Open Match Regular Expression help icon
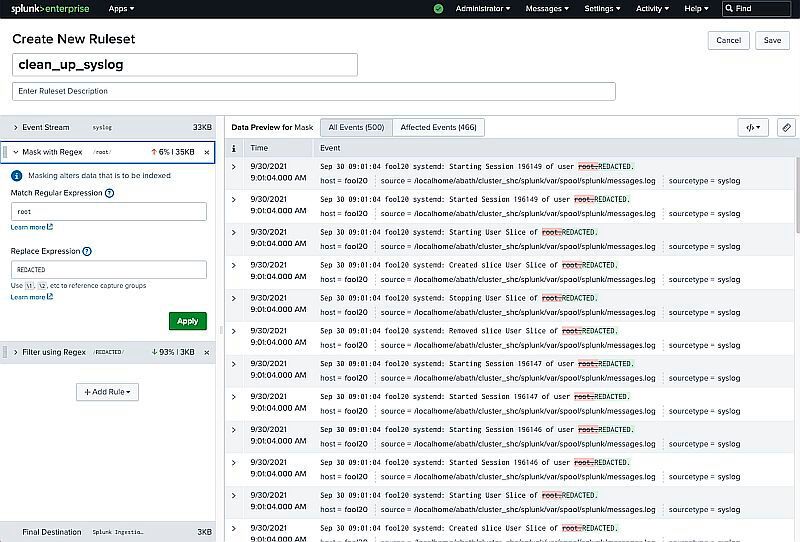This screenshot has height=542, width=800. pyautogui.click(x=109, y=193)
